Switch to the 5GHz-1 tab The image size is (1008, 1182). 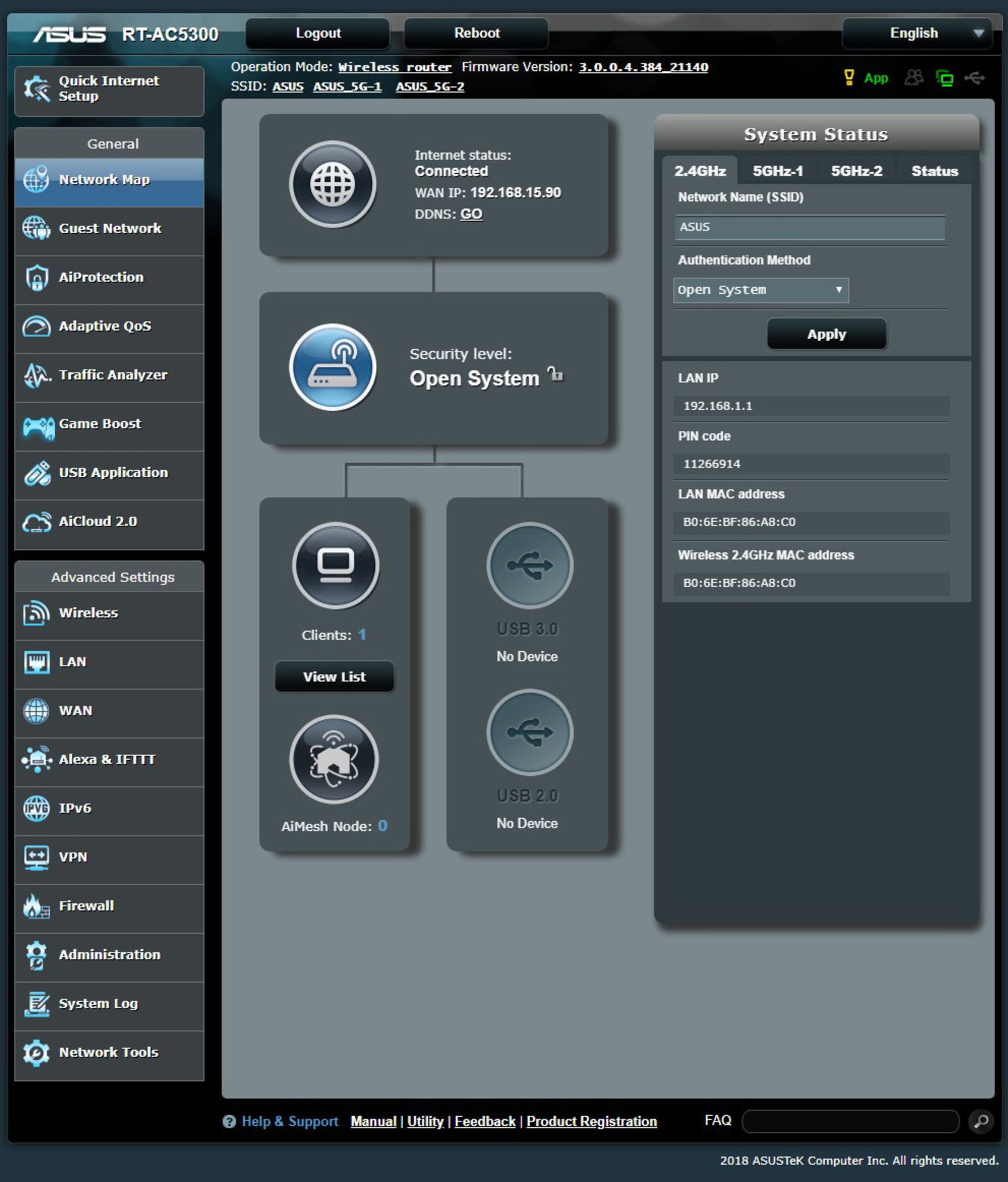tap(777, 171)
